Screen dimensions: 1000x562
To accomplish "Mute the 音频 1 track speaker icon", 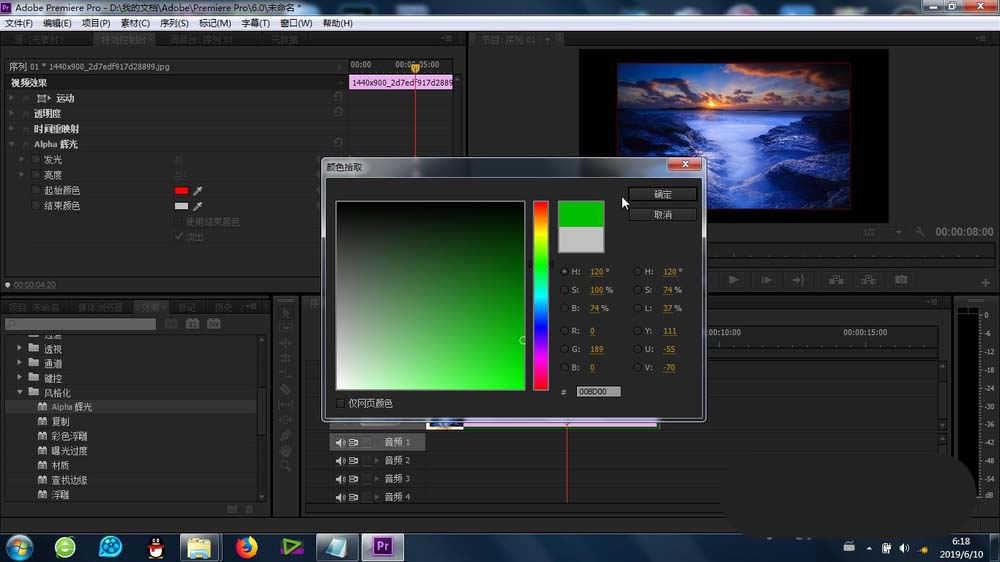I will (x=340, y=442).
